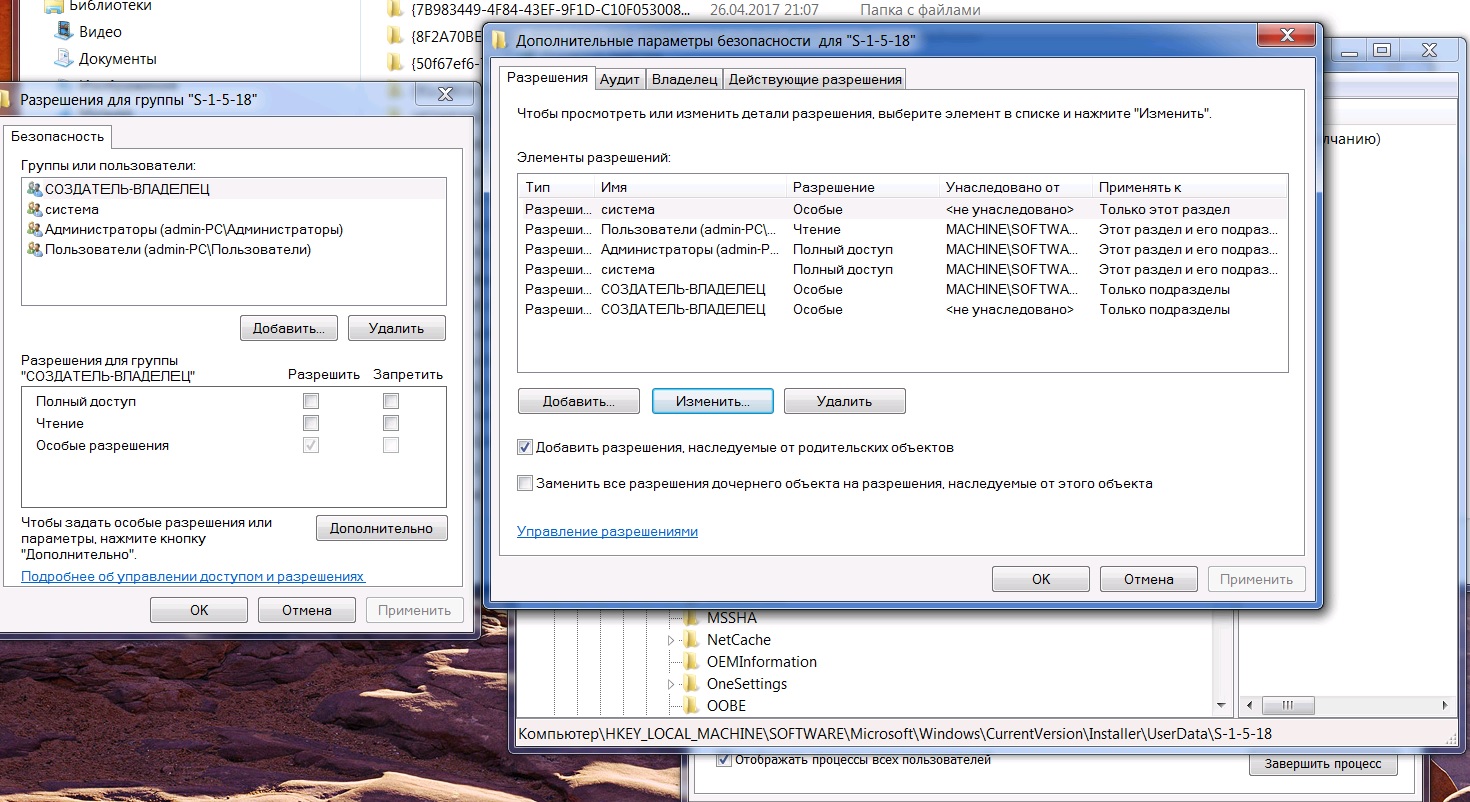Enable replacing all child object permissions

(525, 484)
